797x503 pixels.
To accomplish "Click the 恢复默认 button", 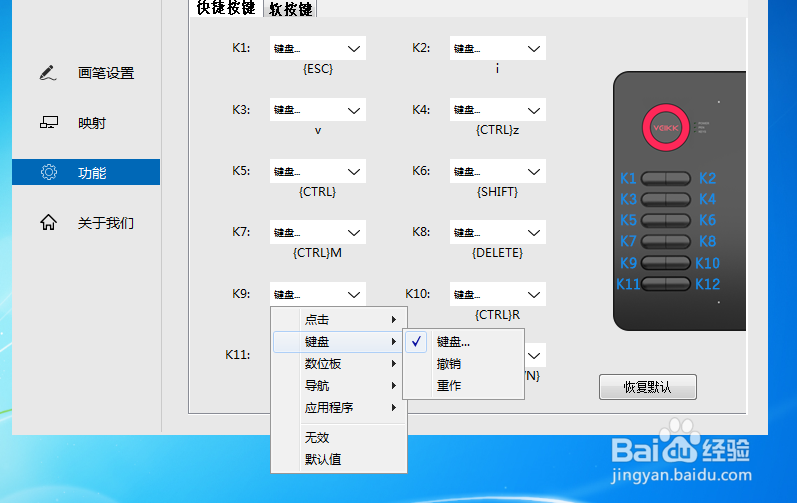I will (x=648, y=387).
